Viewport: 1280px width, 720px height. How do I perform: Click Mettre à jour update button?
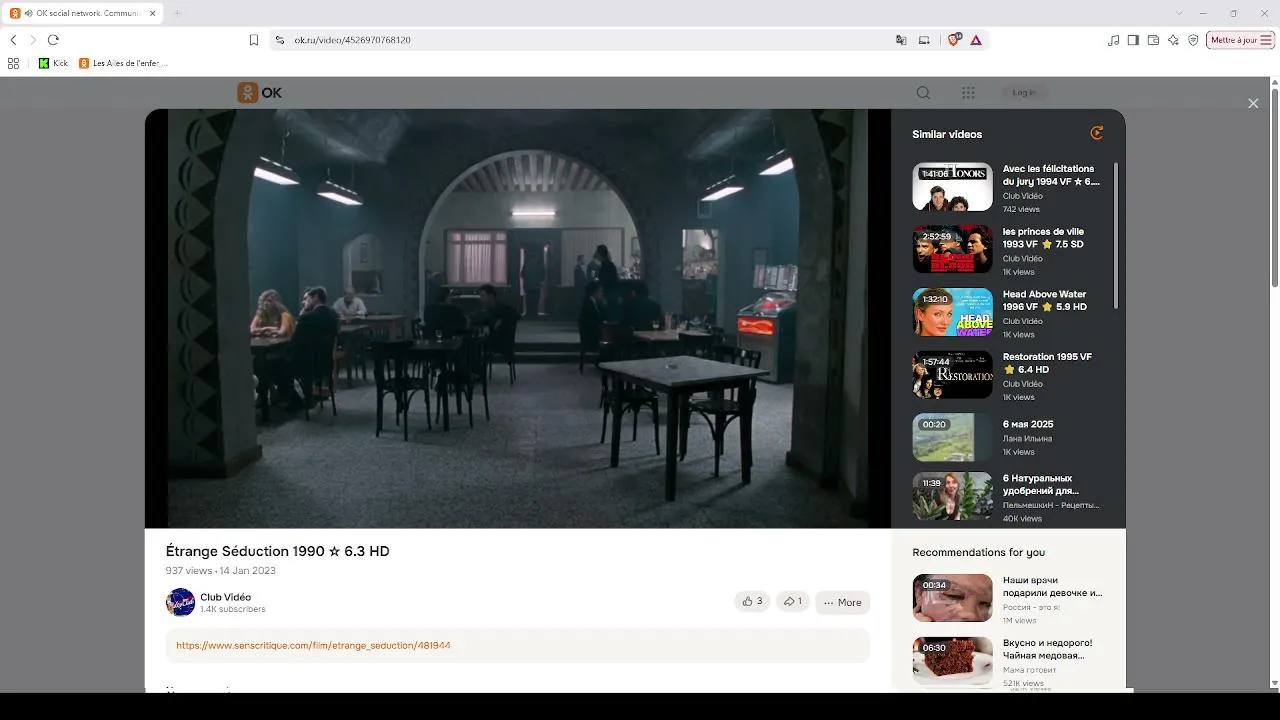click(1240, 40)
